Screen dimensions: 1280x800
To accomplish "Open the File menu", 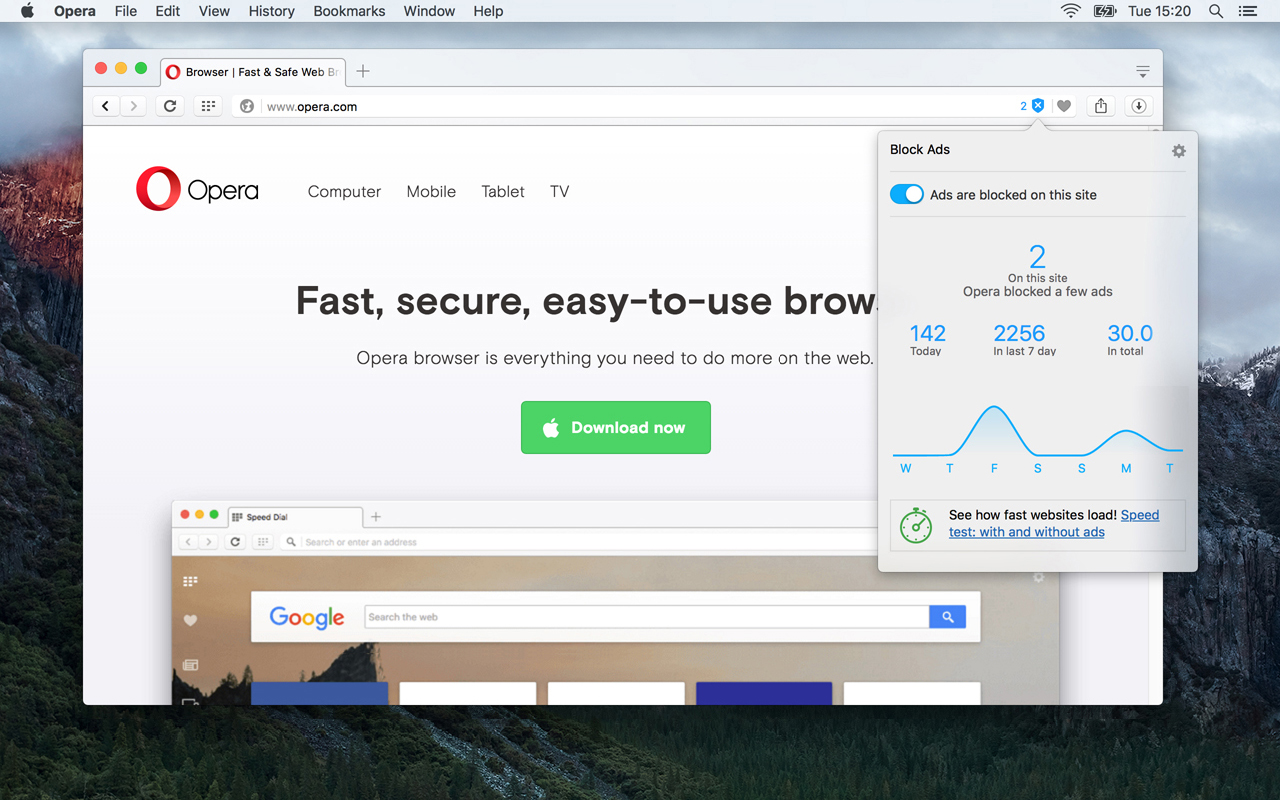I will (126, 11).
